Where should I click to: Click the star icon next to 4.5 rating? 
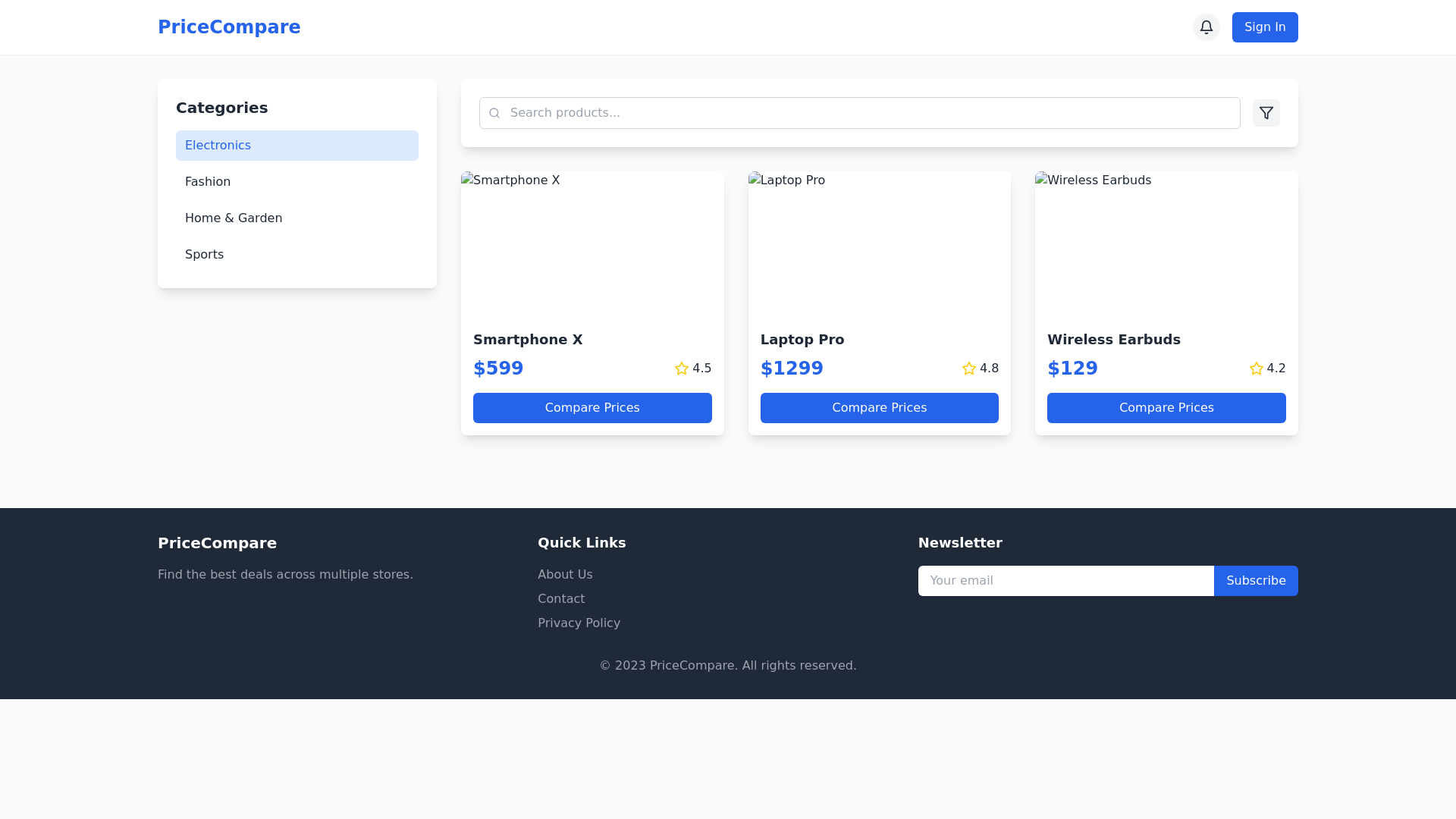tap(681, 369)
